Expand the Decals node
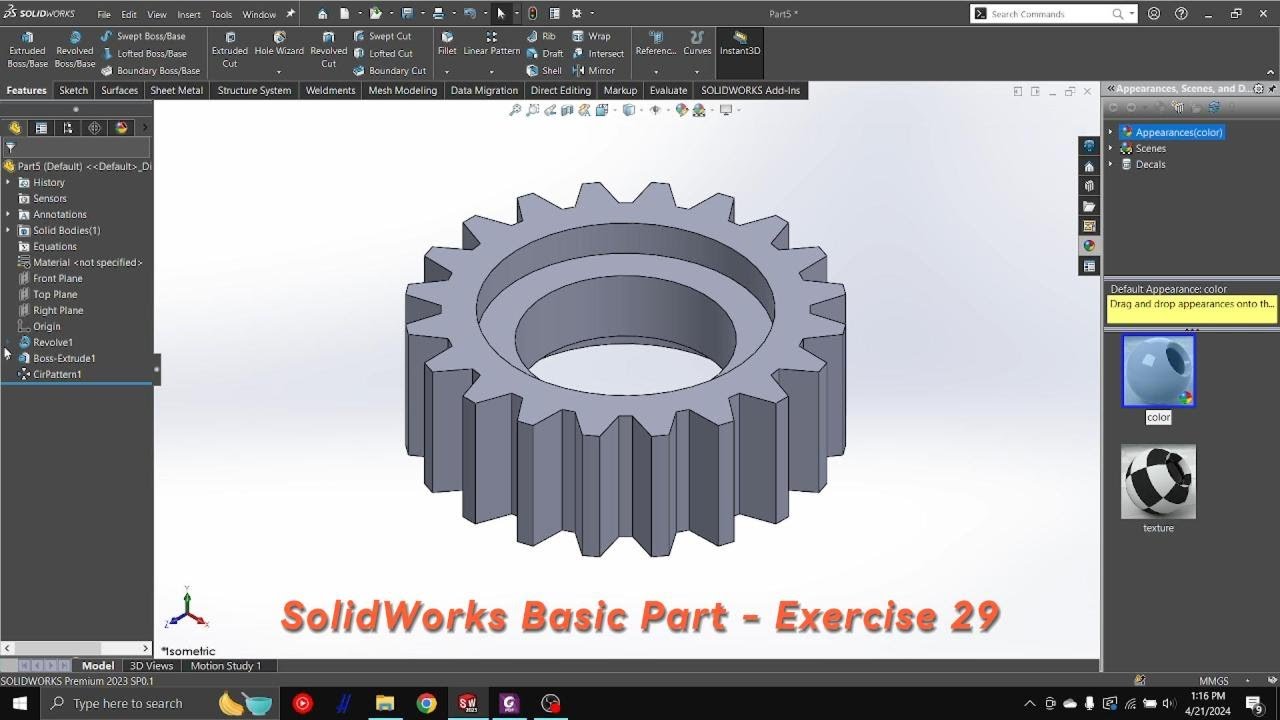This screenshot has width=1280, height=720. (x=1110, y=164)
